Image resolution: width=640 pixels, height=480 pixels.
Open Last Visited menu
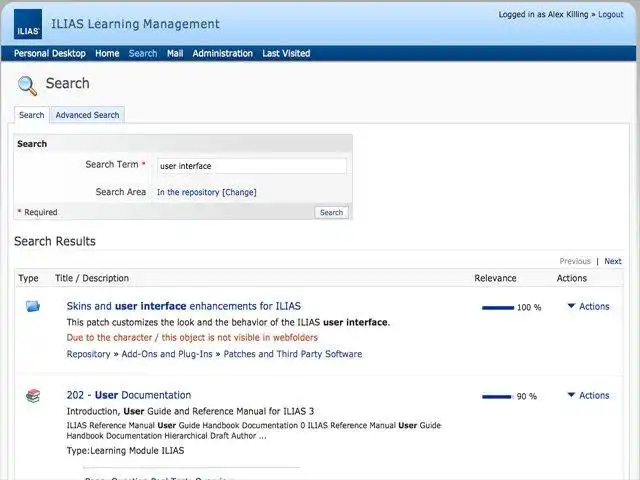tap(286, 53)
